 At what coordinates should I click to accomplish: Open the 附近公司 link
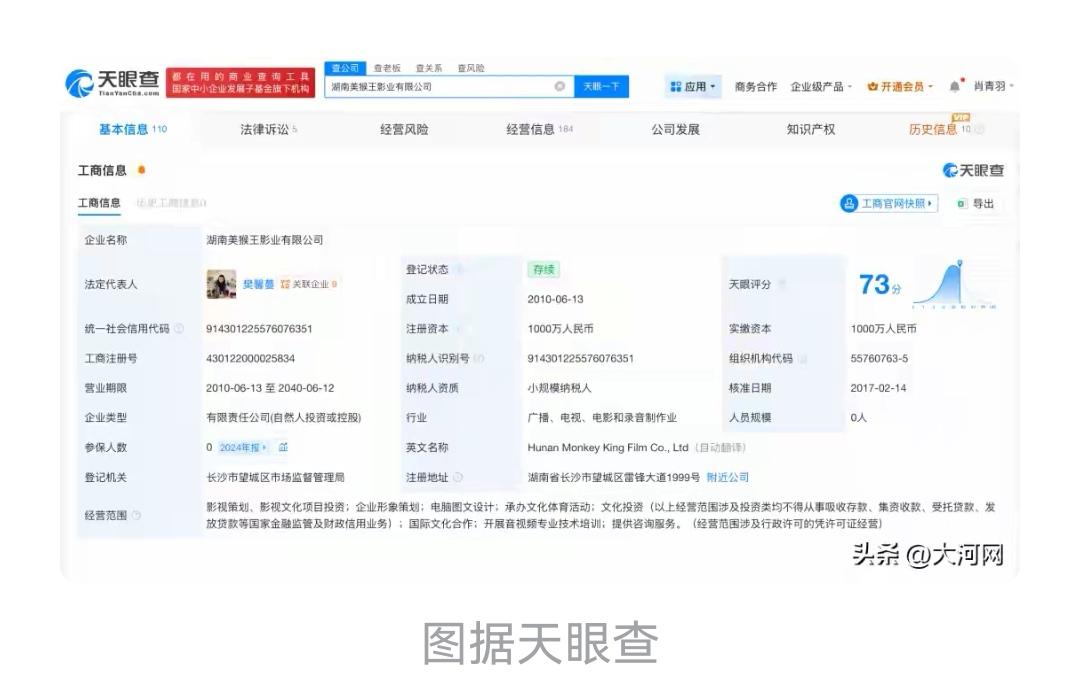pyautogui.click(x=727, y=477)
